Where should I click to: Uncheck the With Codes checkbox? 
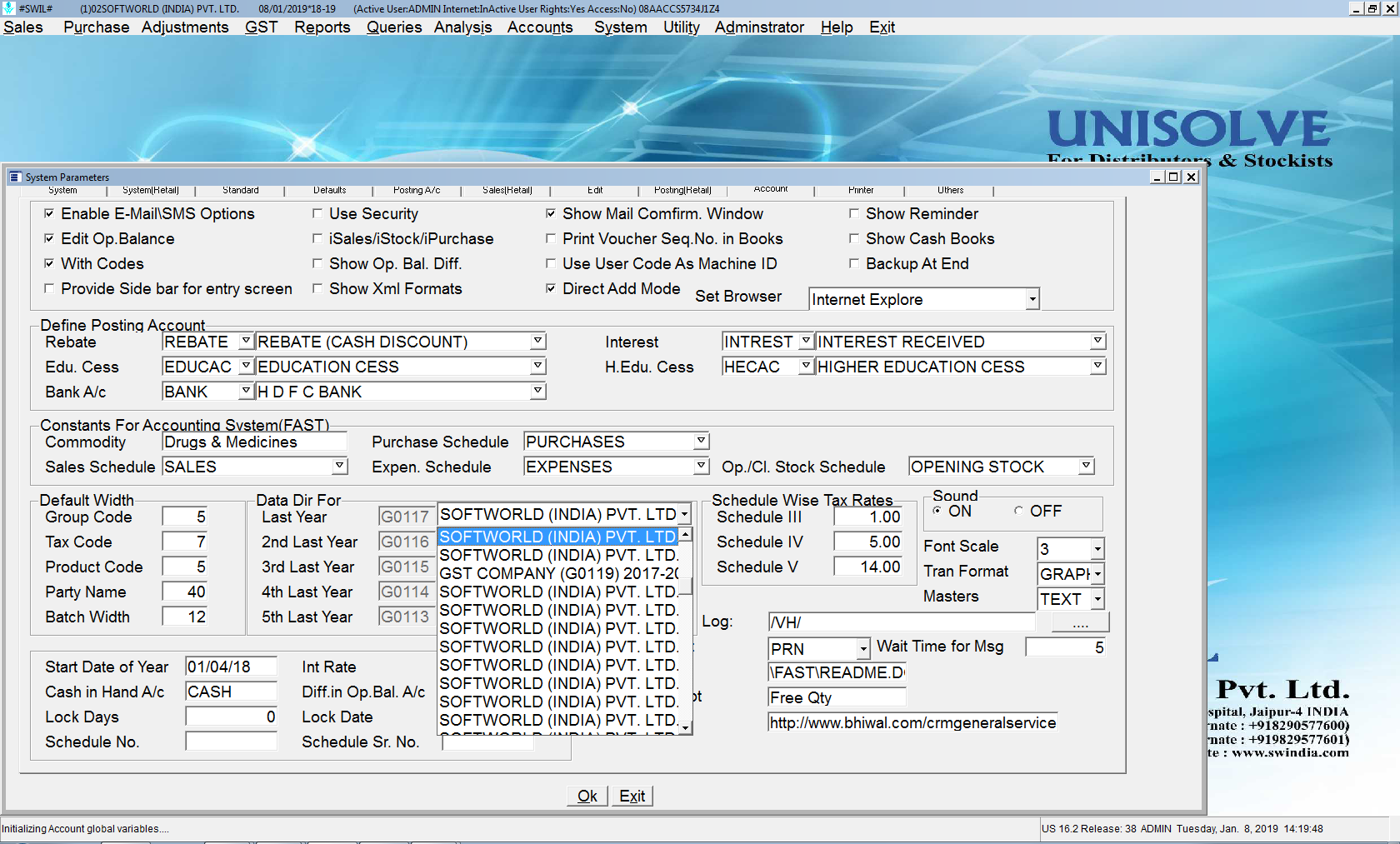pos(49,263)
